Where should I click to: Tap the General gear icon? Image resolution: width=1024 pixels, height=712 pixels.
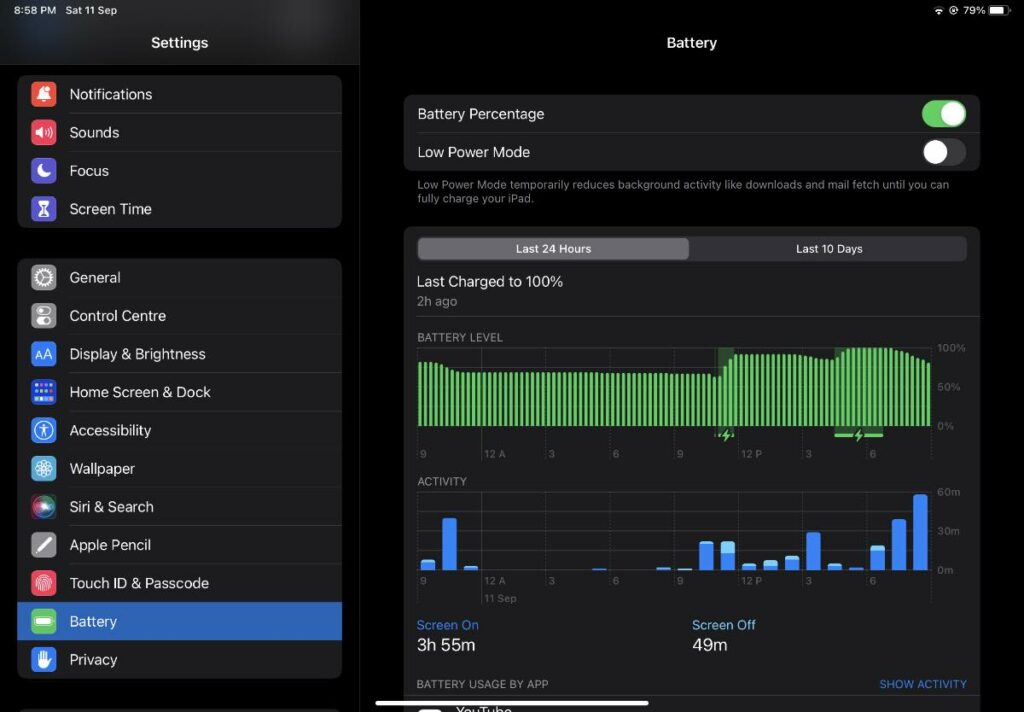pos(43,278)
